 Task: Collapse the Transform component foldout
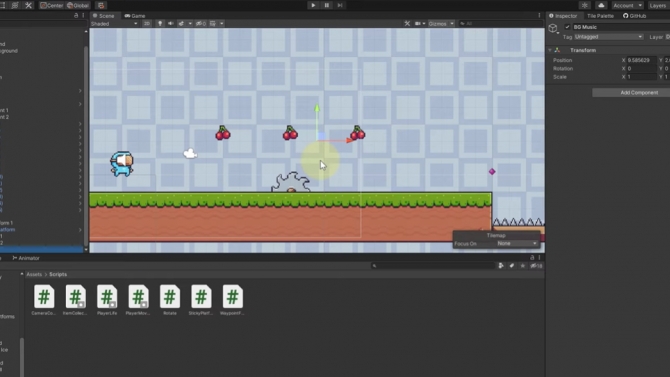pos(550,50)
